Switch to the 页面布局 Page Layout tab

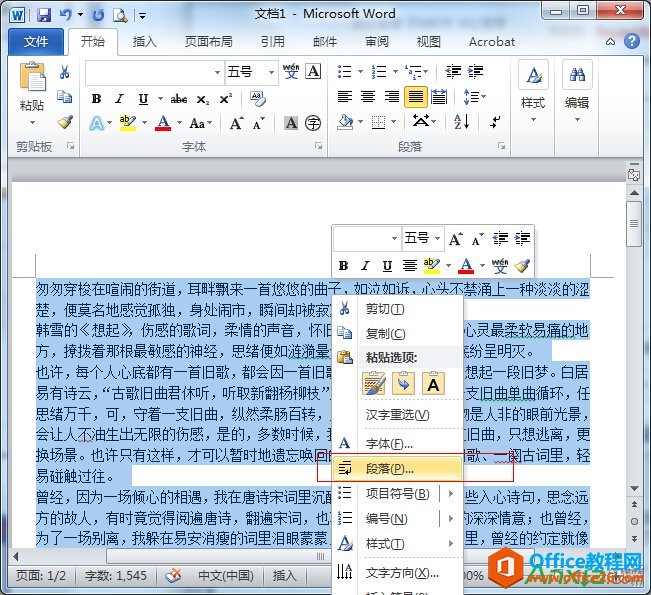tap(208, 42)
